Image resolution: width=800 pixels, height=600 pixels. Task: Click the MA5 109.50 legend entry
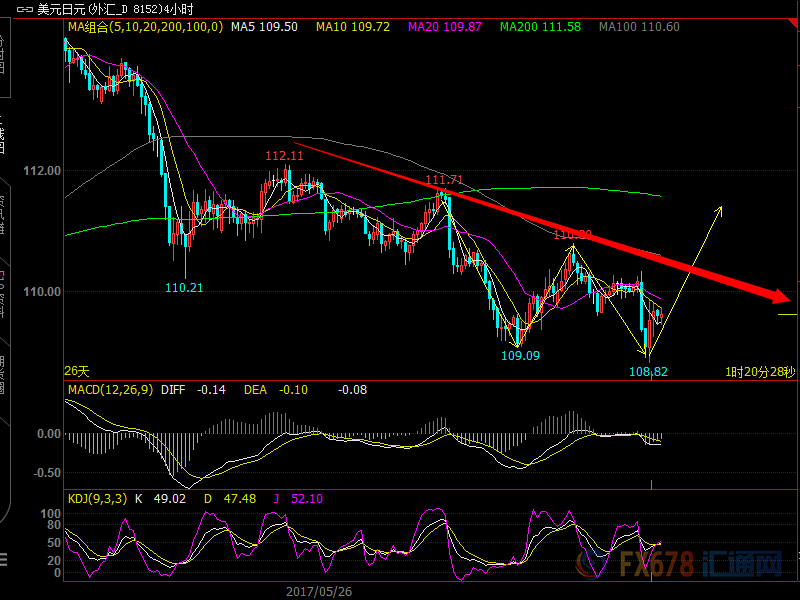264,27
